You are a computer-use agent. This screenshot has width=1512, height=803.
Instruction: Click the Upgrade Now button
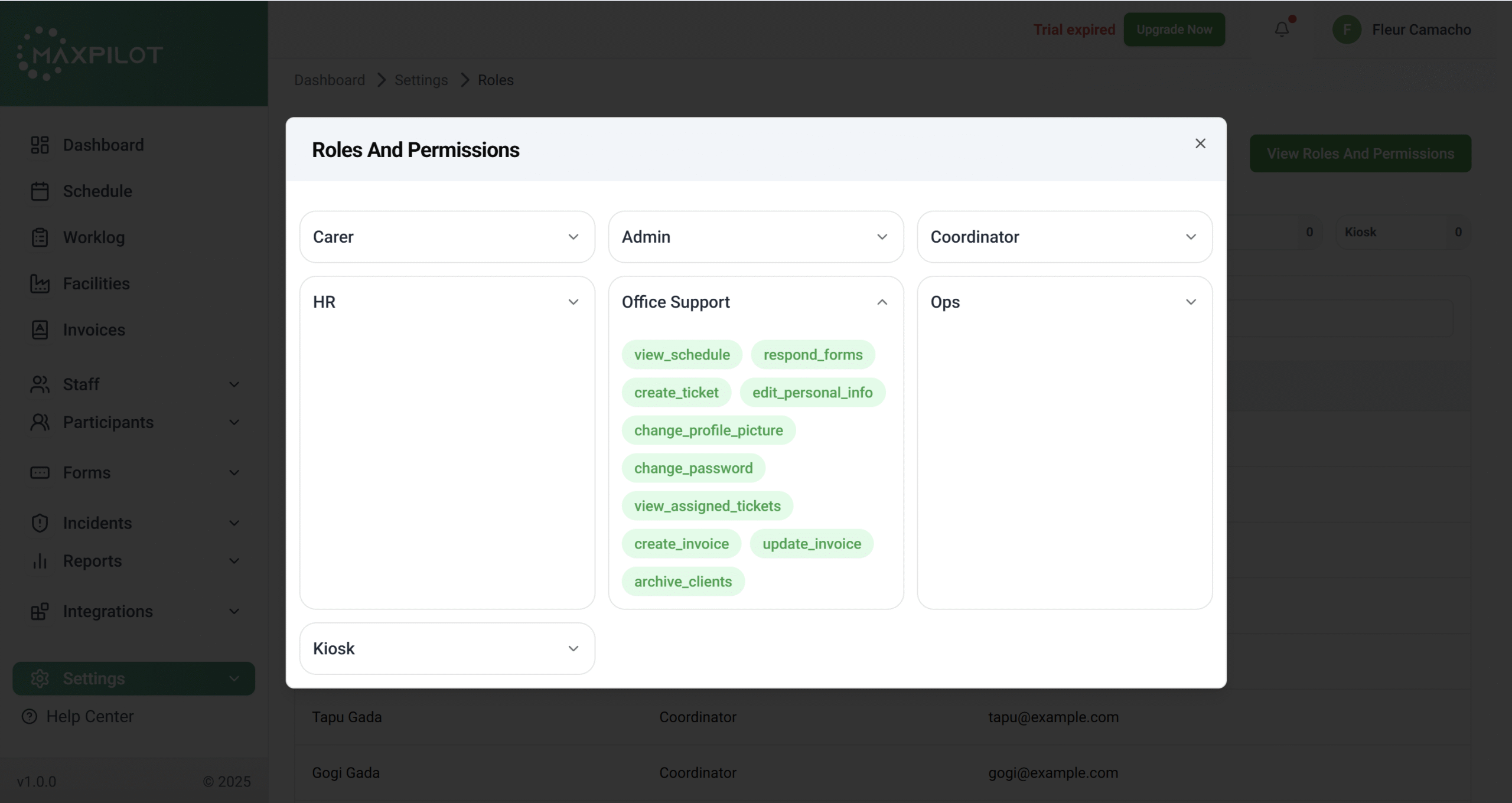tap(1174, 30)
